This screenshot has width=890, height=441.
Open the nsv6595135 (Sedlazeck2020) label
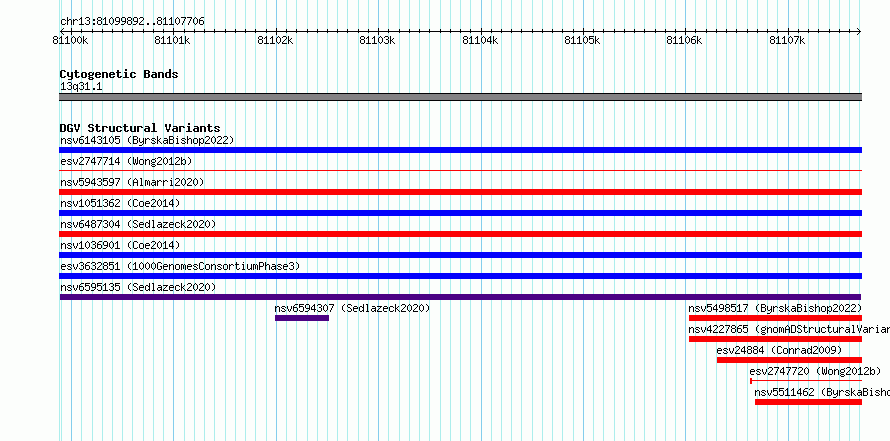click(138, 287)
